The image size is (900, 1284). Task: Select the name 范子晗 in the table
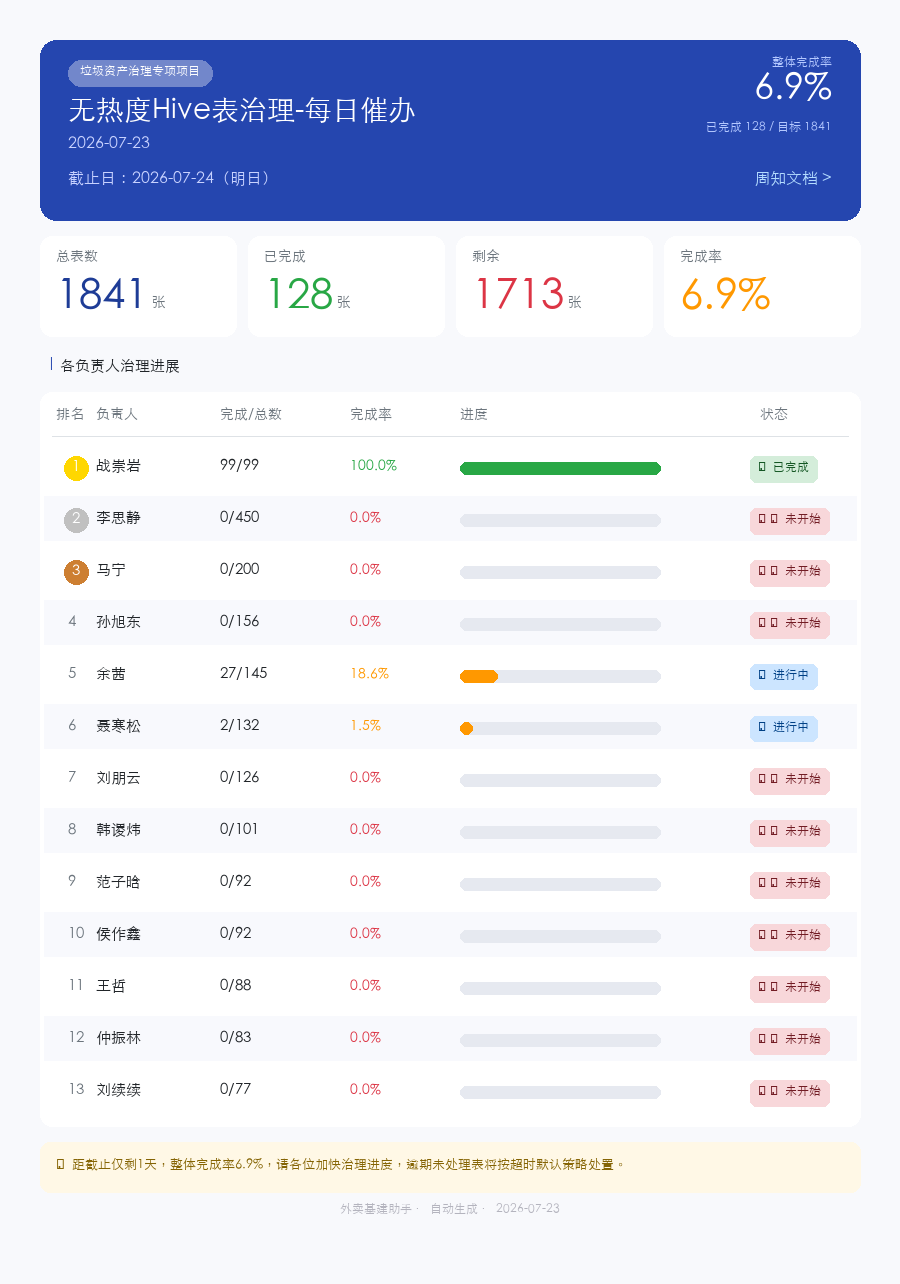pos(118,882)
